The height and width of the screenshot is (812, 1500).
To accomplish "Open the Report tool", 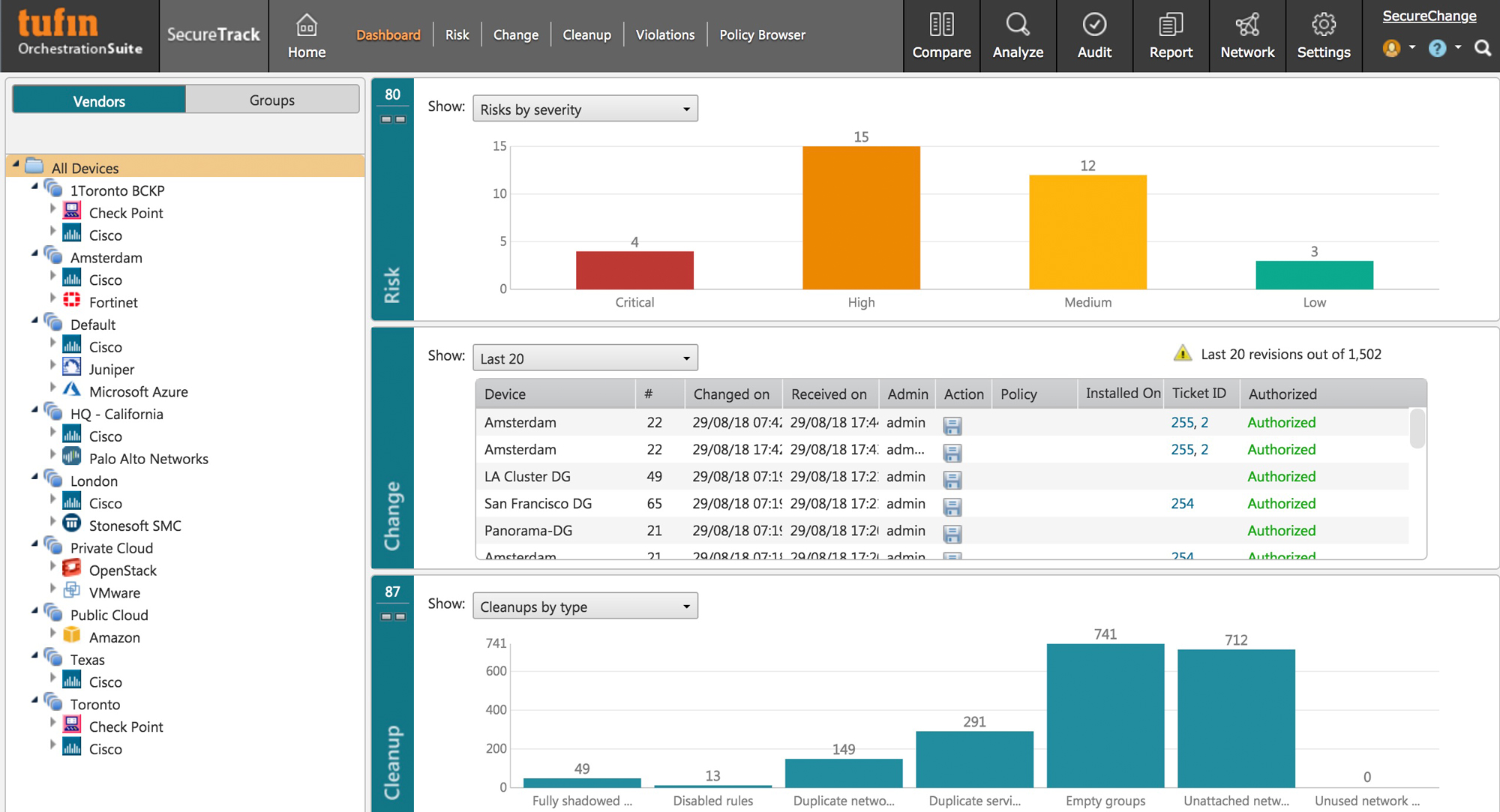I will 1171,36.
